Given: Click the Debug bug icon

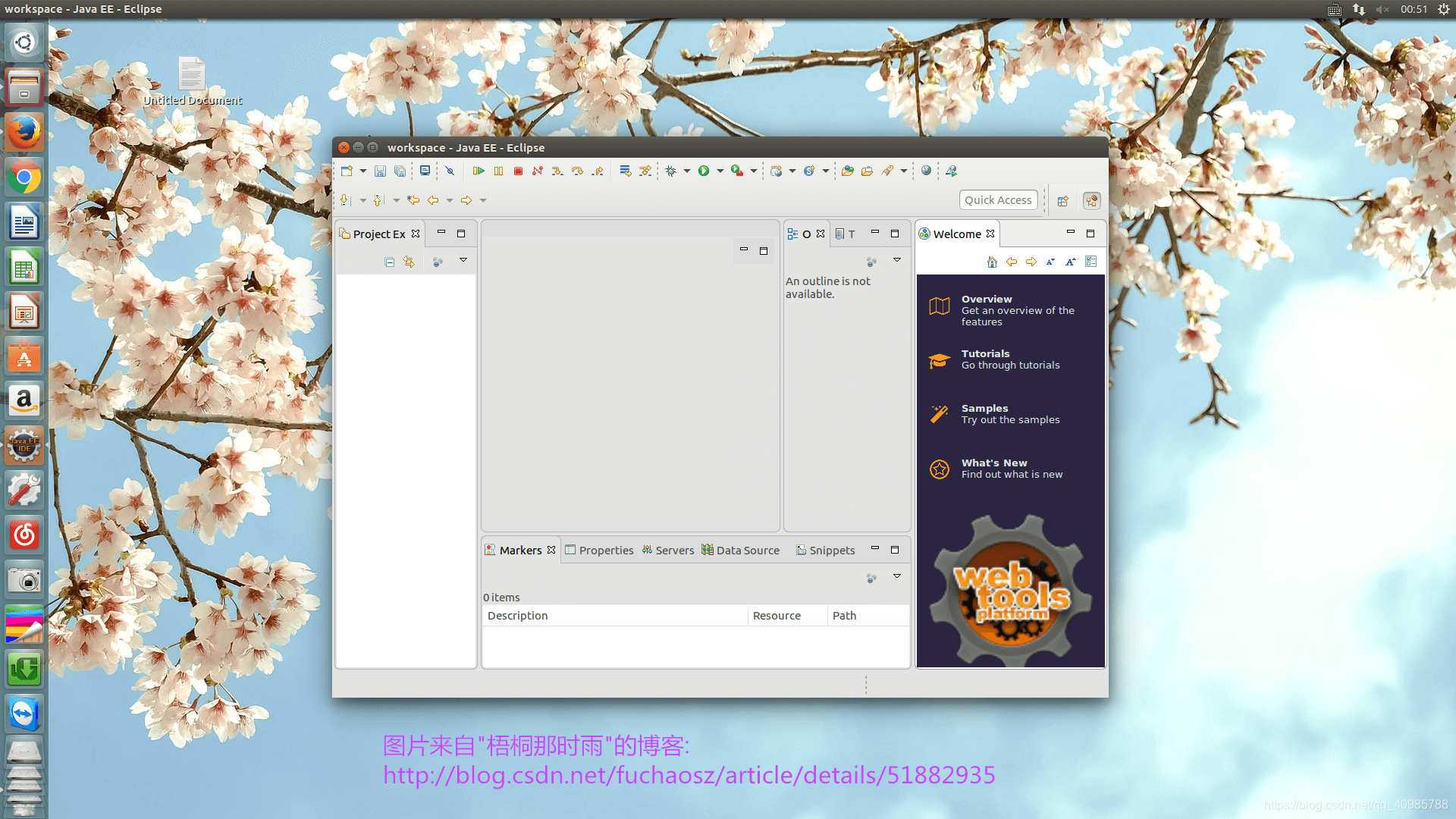Looking at the screenshot, I should [670, 171].
